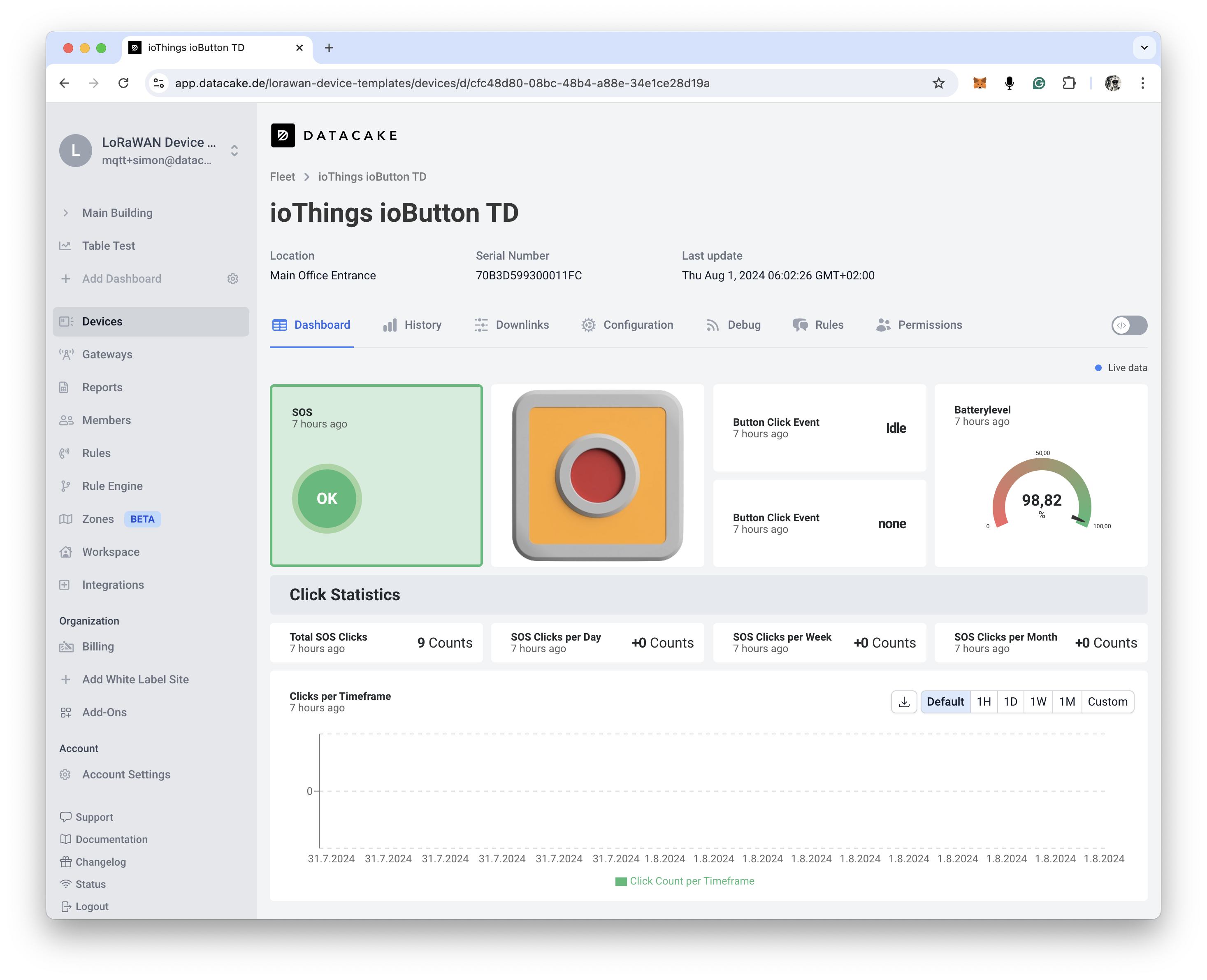Image resolution: width=1207 pixels, height=980 pixels.
Task: Open the Changelog link
Action: click(x=93, y=862)
